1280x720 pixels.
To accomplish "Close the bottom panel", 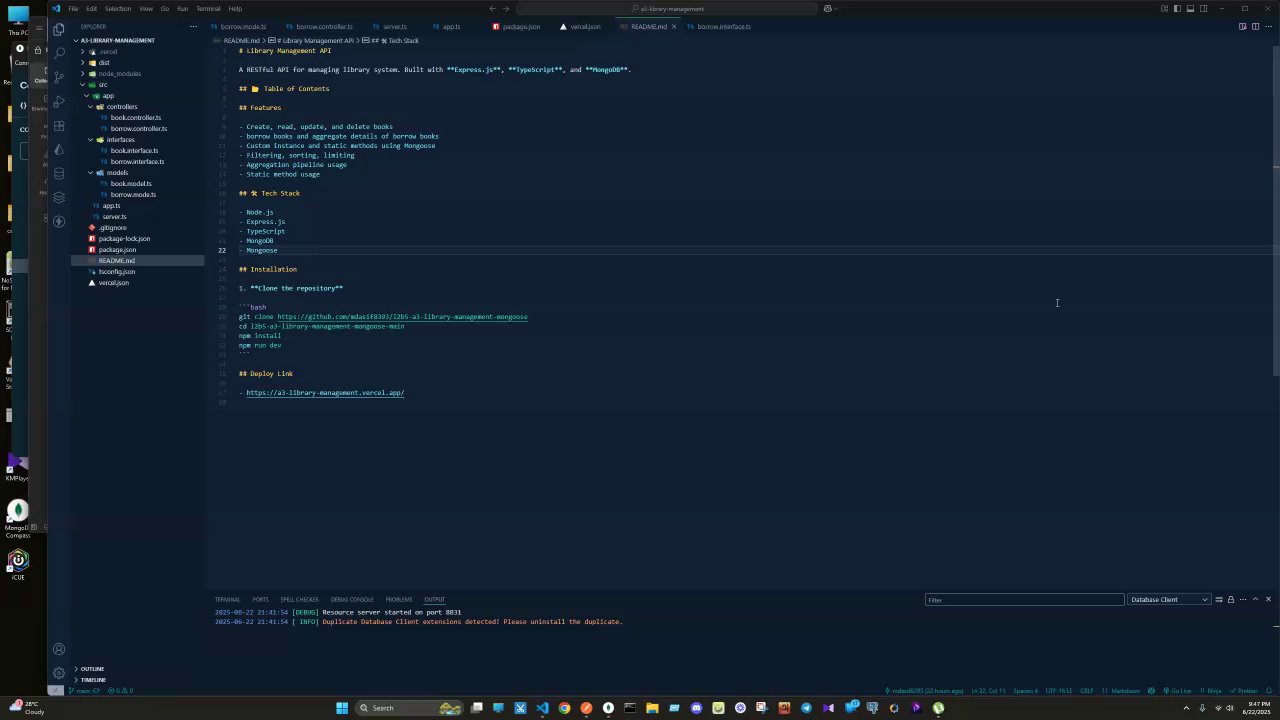I will coord(1268,600).
